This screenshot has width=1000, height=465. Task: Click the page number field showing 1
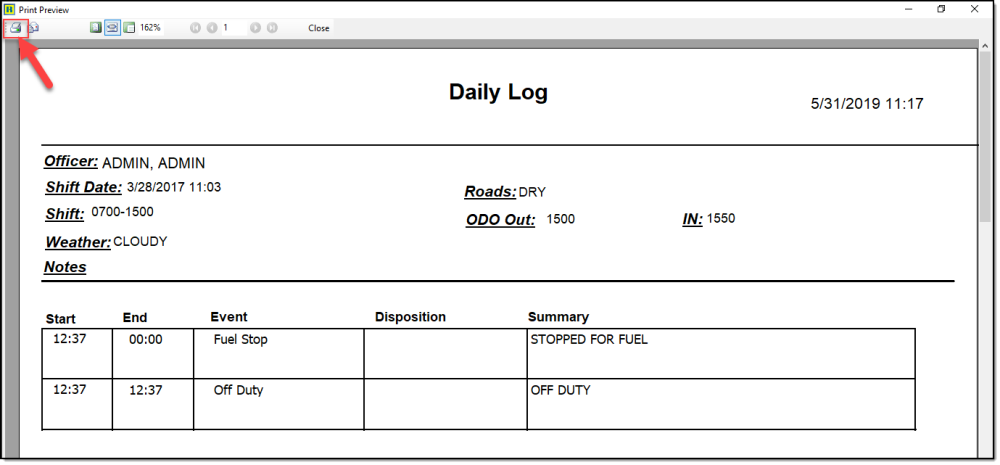point(232,28)
